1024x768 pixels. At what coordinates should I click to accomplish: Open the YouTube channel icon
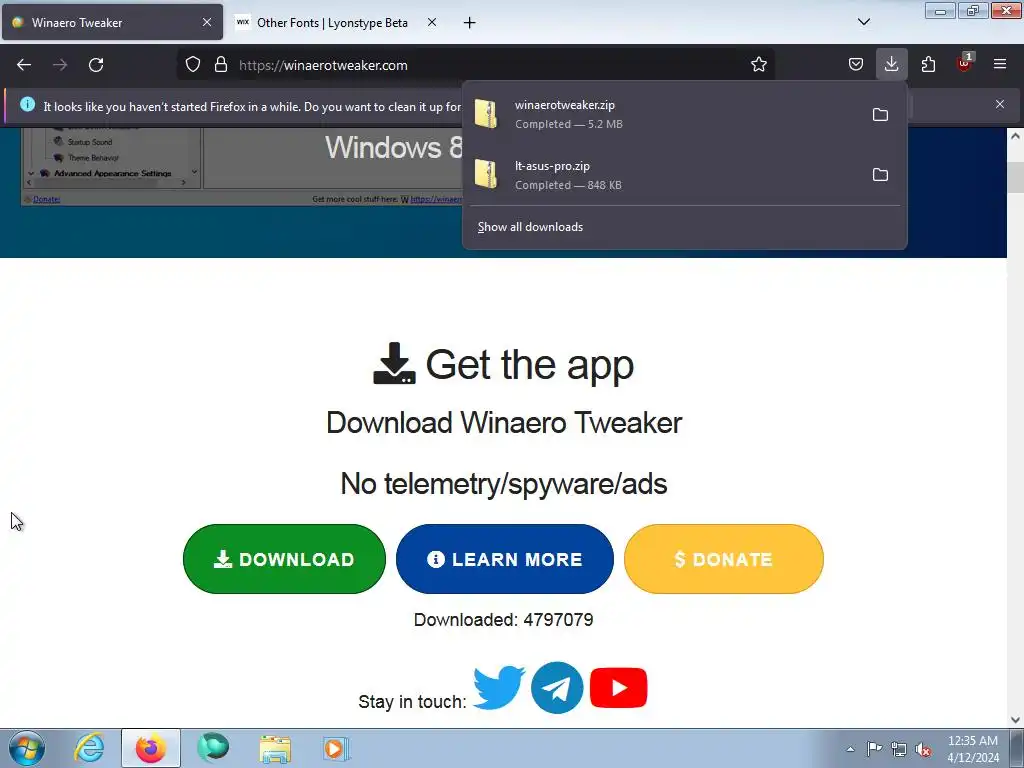pos(618,688)
